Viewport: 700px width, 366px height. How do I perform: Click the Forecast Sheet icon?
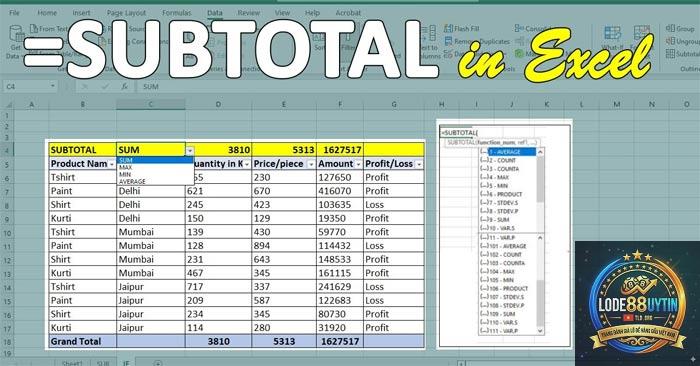642,33
